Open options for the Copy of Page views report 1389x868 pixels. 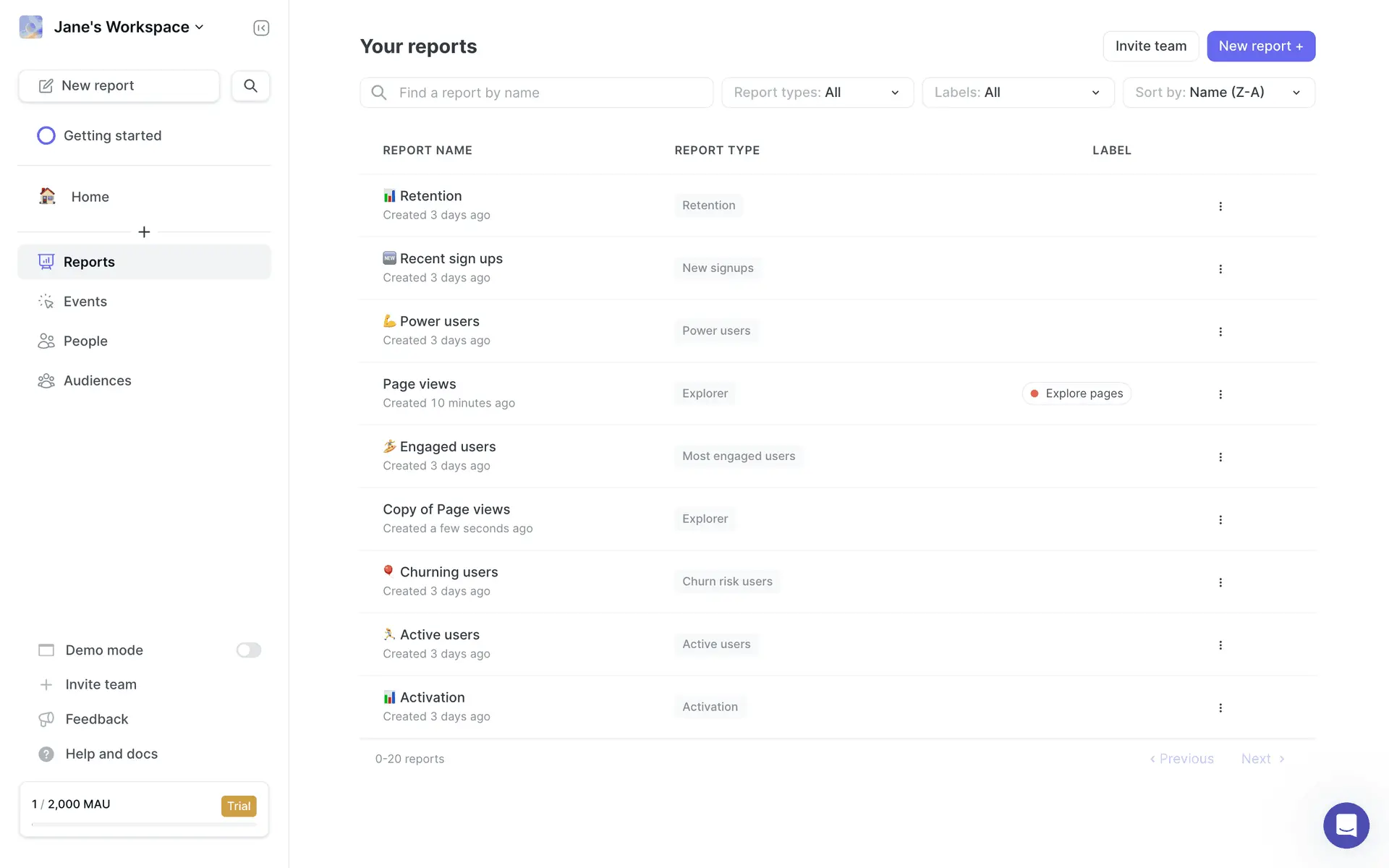[1220, 519]
